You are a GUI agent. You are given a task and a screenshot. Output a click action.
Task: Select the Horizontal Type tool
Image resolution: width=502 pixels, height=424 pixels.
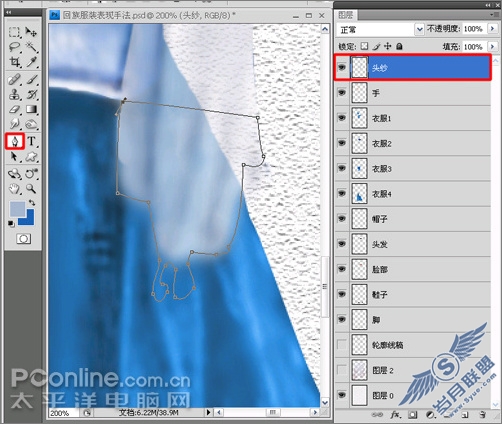tap(31, 141)
